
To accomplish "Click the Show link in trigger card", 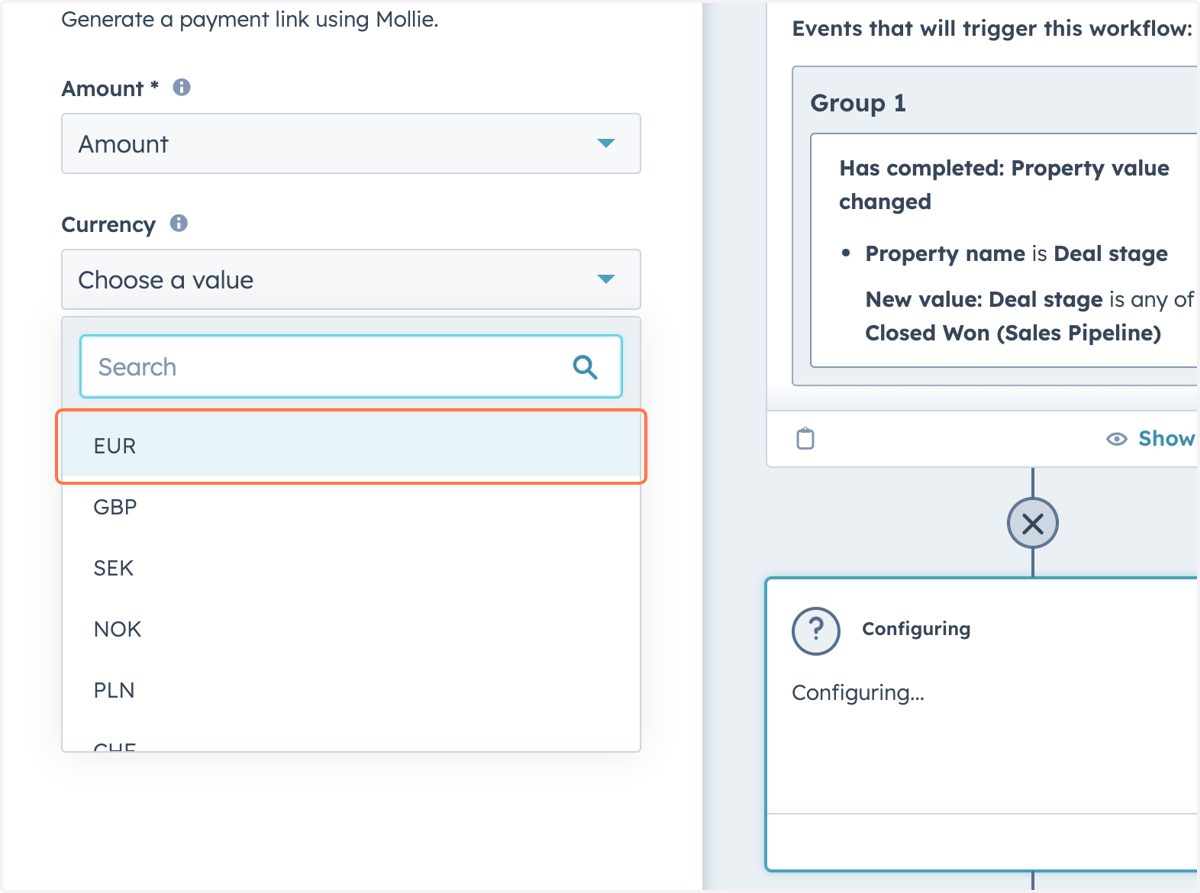I will point(1166,438).
